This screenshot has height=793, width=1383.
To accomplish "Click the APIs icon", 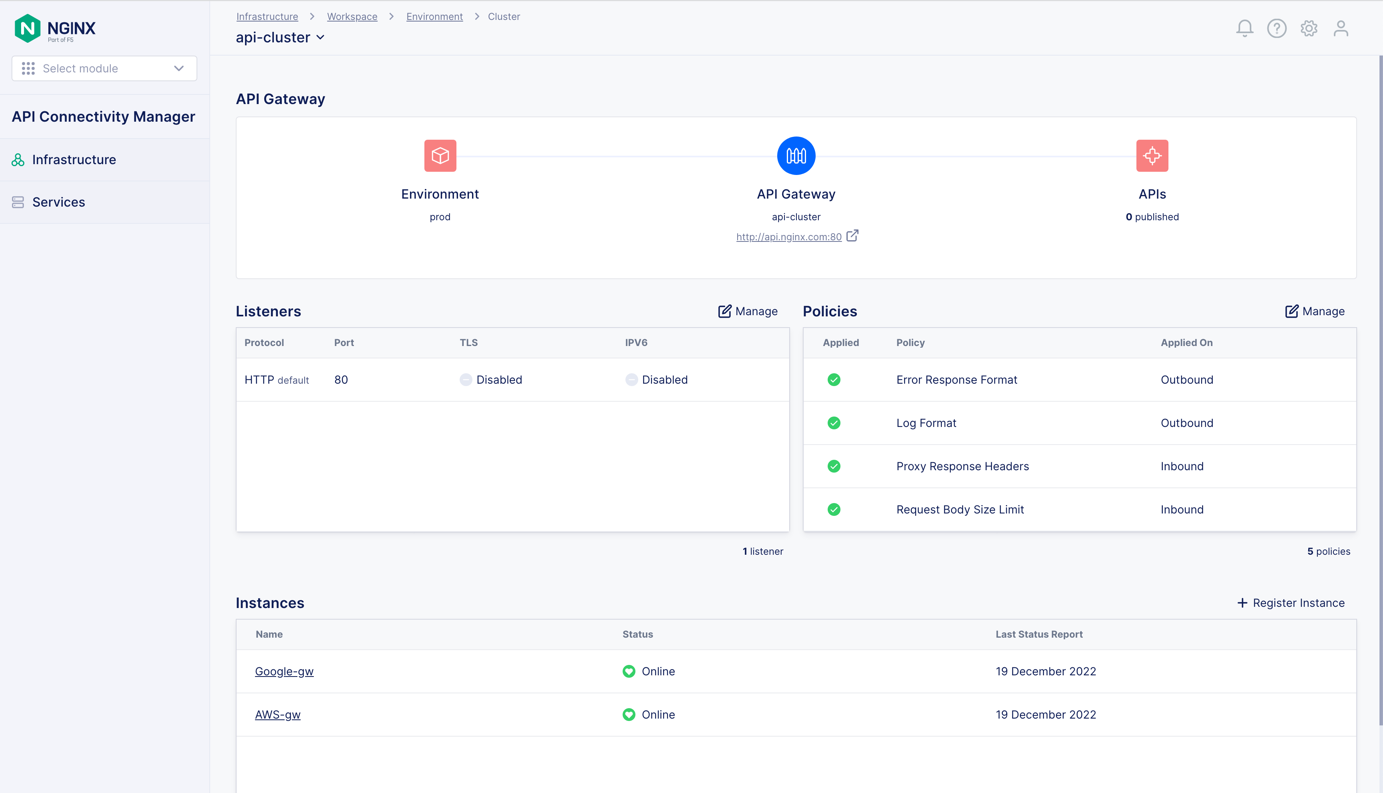I will click(x=1152, y=156).
